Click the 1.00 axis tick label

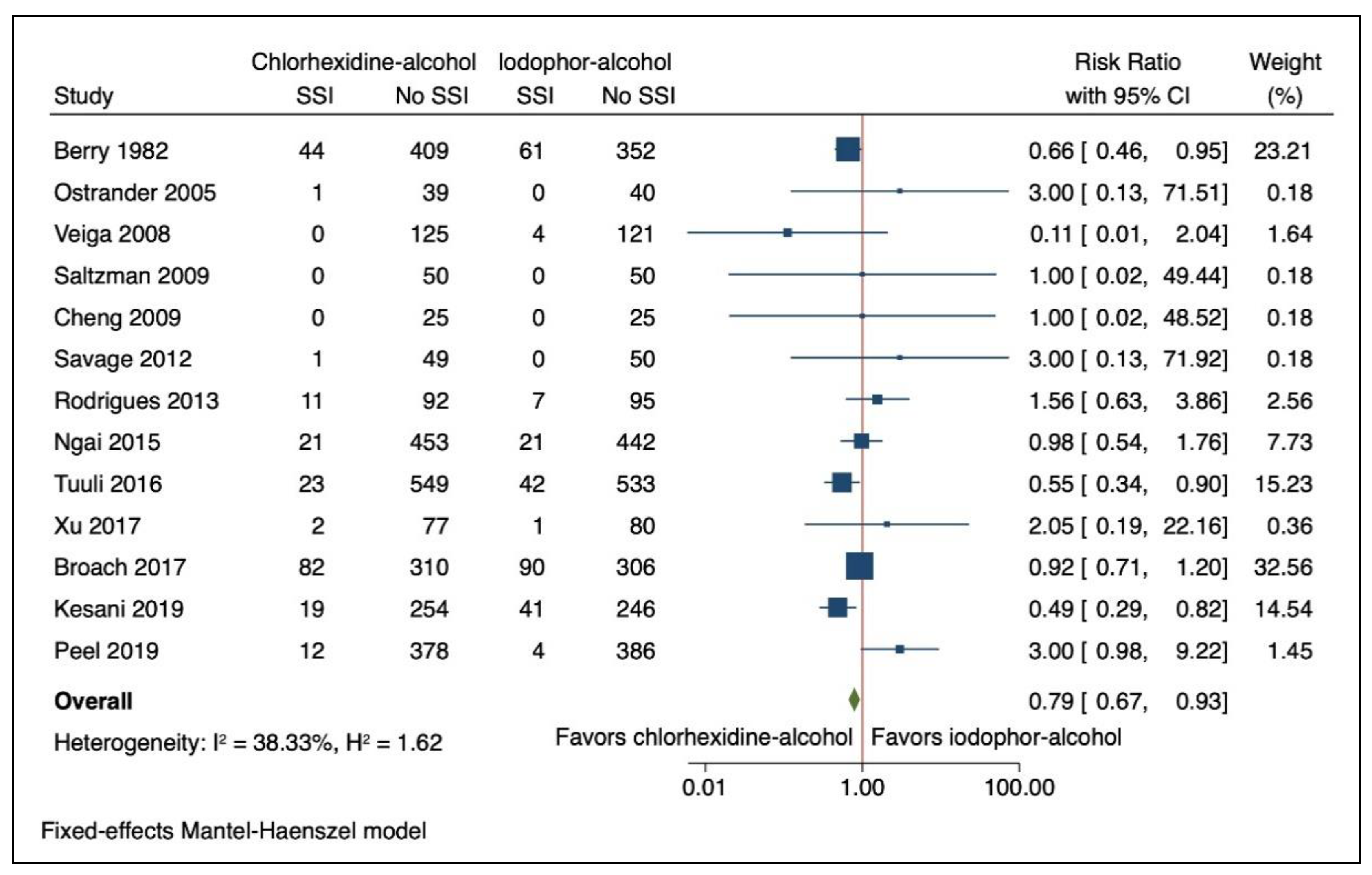(x=863, y=788)
